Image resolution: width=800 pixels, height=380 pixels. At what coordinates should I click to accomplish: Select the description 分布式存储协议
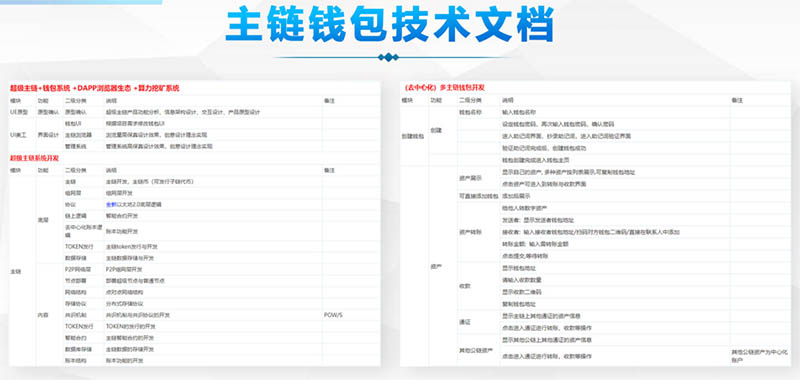click(x=124, y=303)
